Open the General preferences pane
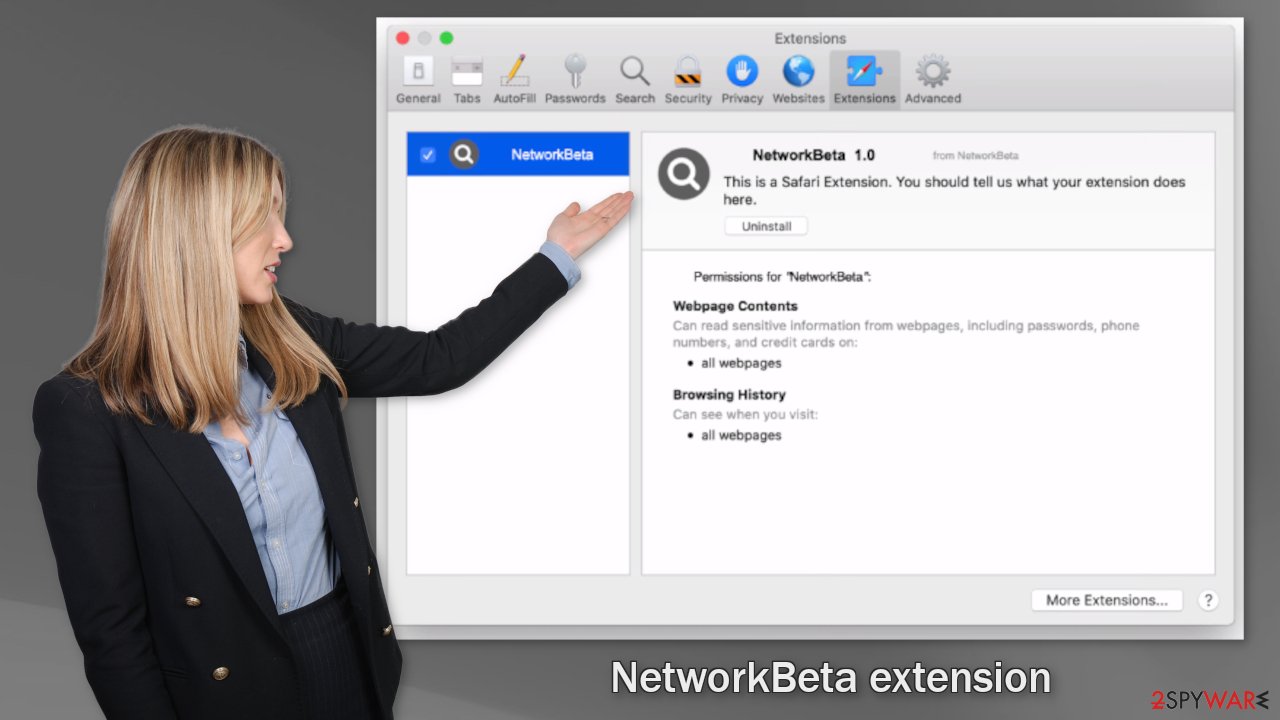The width and height of the screenshot is (1280, 720). click(x=418, y=80)
